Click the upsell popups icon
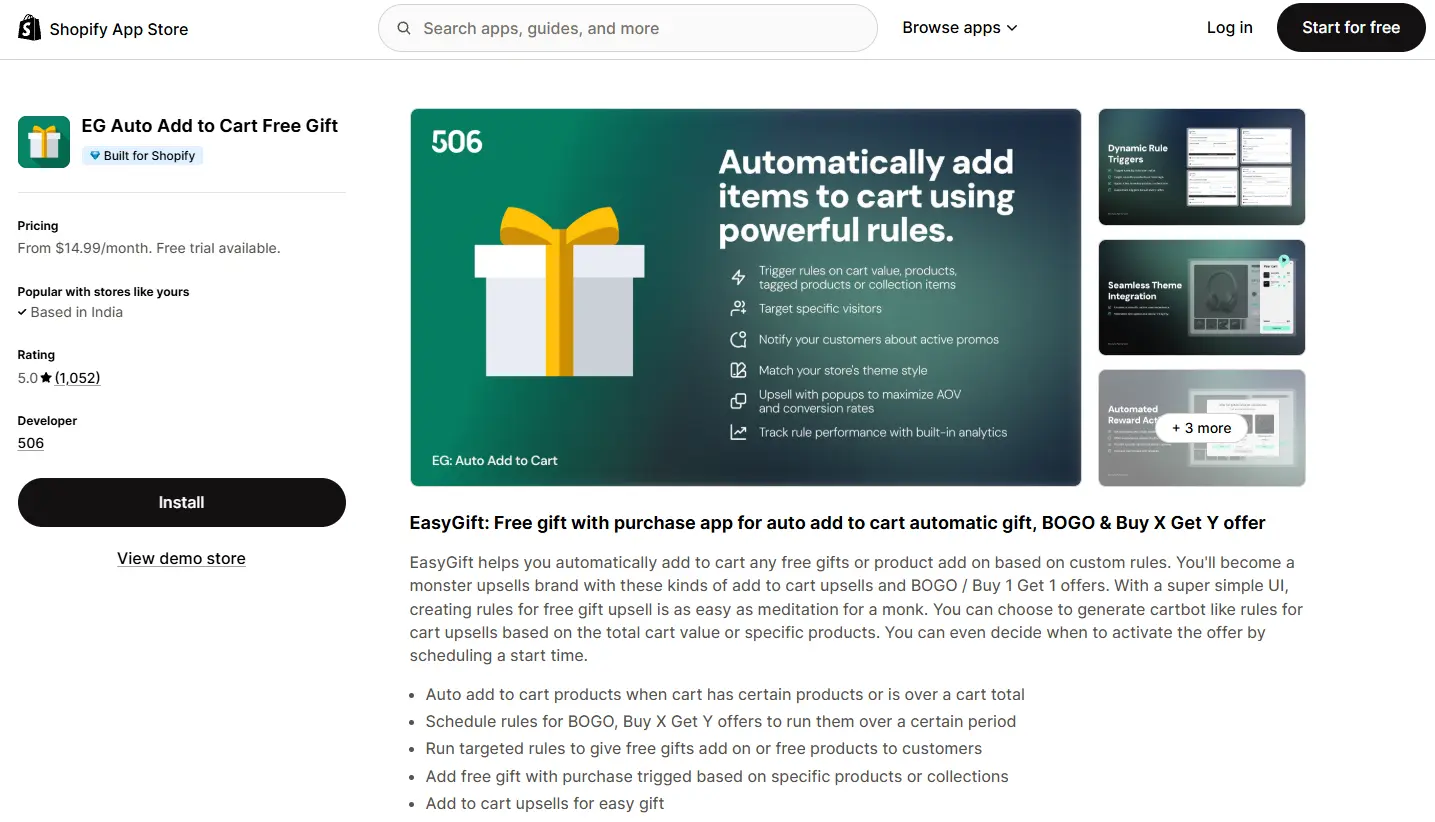 point(738,401)
